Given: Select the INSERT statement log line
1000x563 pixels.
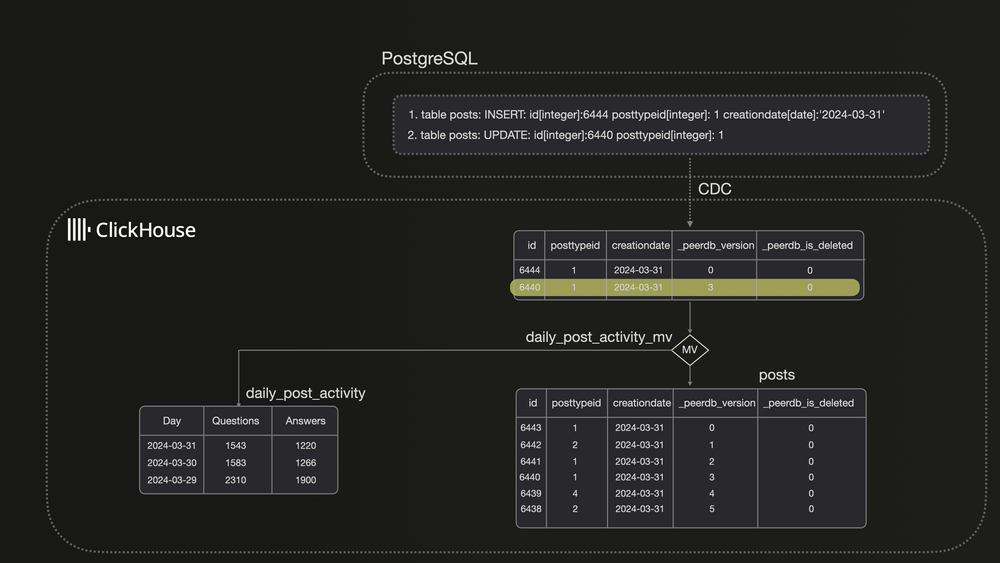Looking at the screenshot, I should (646, 115).
